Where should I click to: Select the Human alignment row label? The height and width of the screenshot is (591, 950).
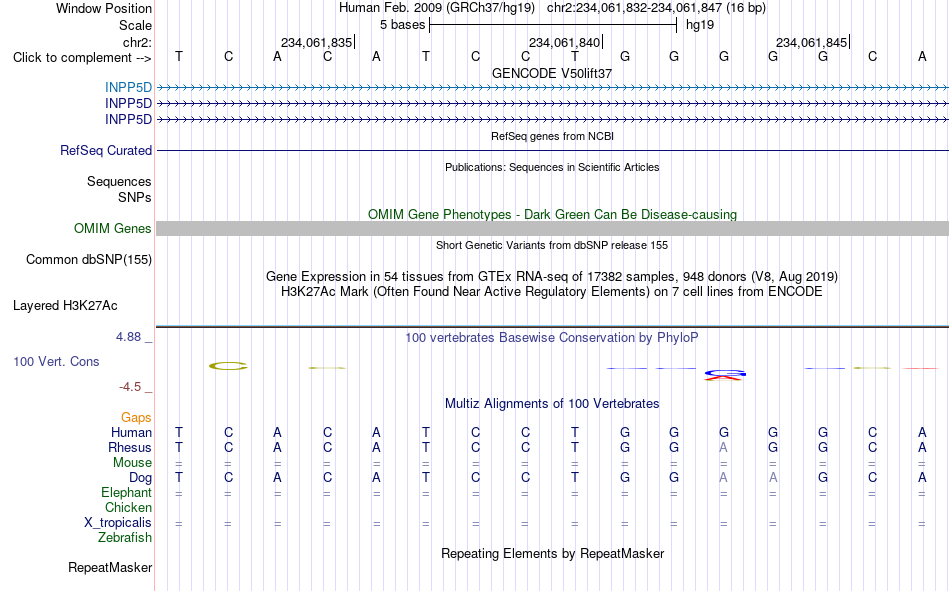coord(131,432)
